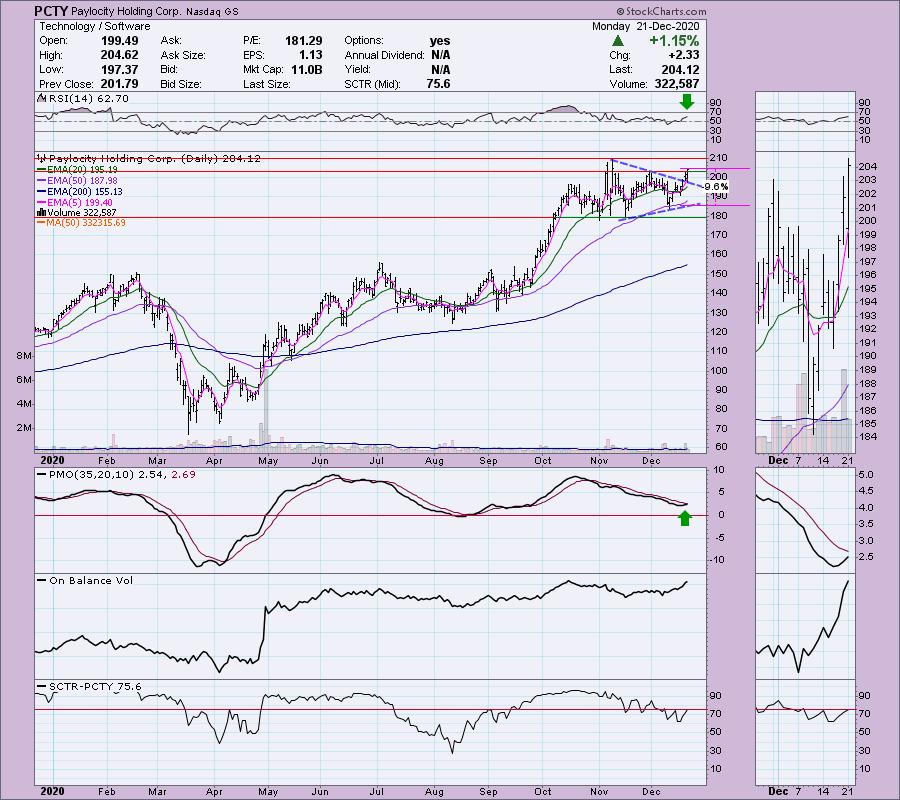Image resolution: width=900 pixels, height=800 pixels.
Task: Click the Yield N/A value
Action: tap(440, 69)
